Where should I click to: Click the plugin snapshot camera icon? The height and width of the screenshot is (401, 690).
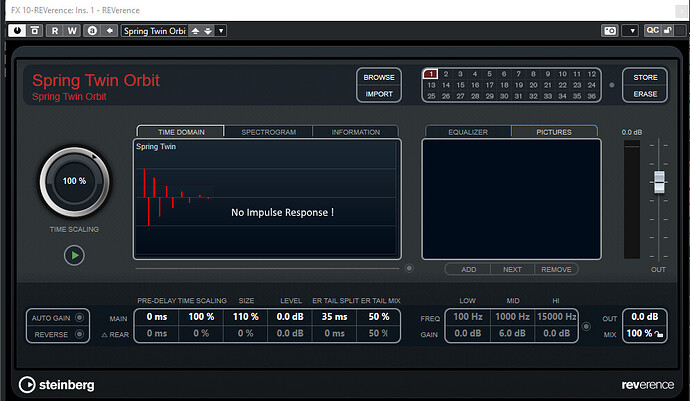coord(610,31)
